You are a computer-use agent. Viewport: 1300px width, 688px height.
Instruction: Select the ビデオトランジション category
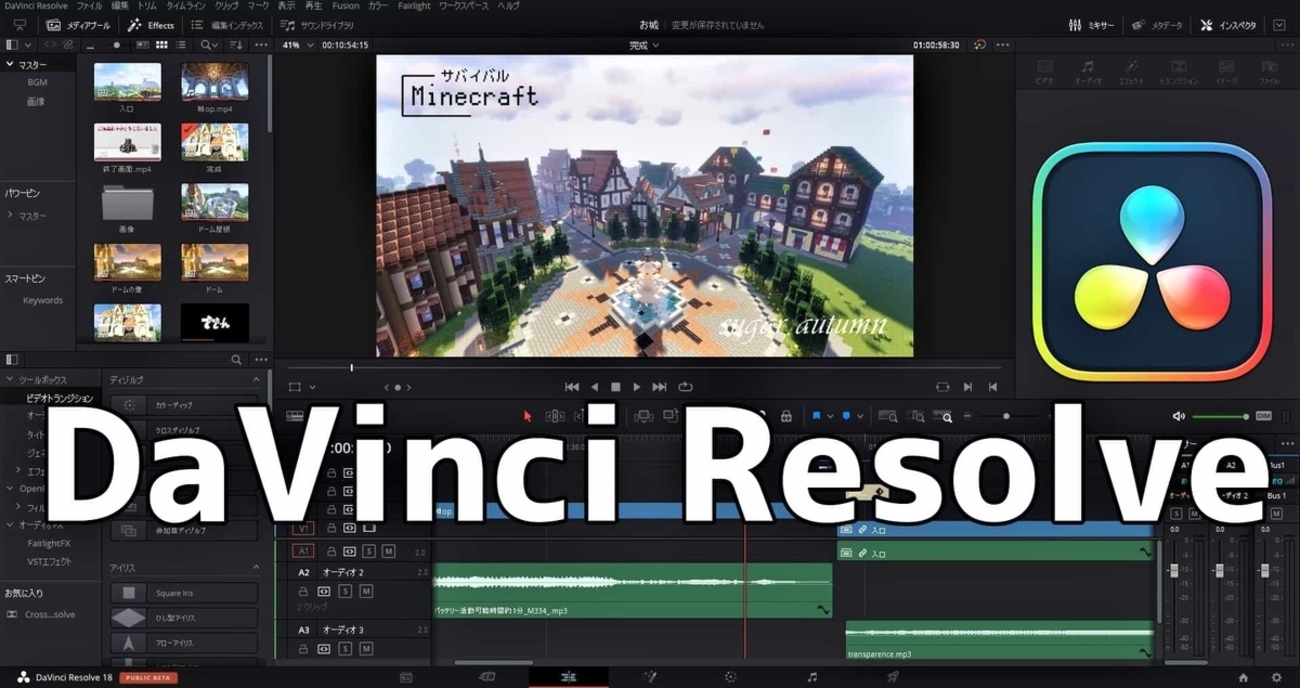[60, 398]
